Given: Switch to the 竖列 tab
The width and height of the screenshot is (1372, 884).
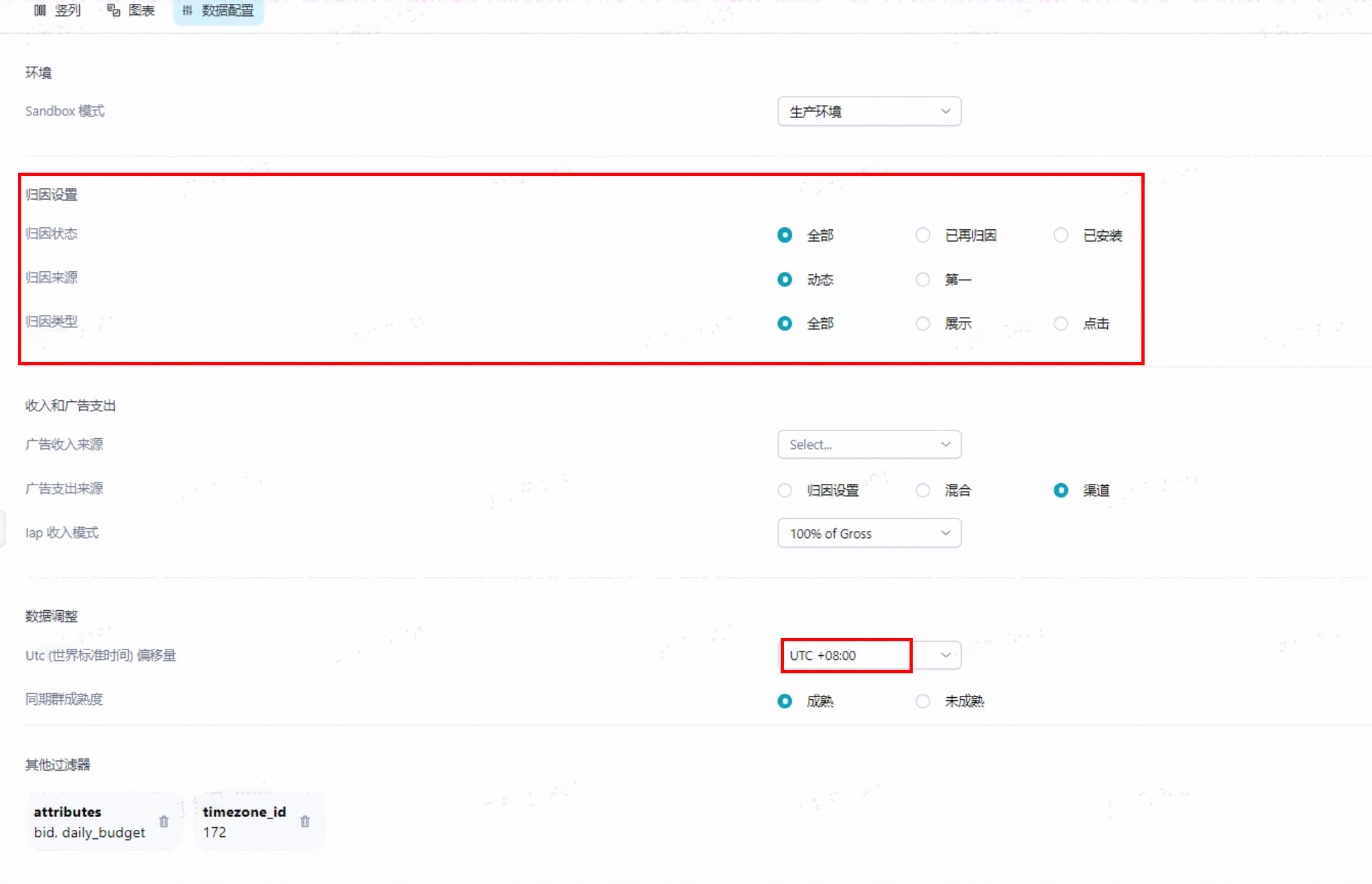Looking at the screenshot, I should 57,10.
